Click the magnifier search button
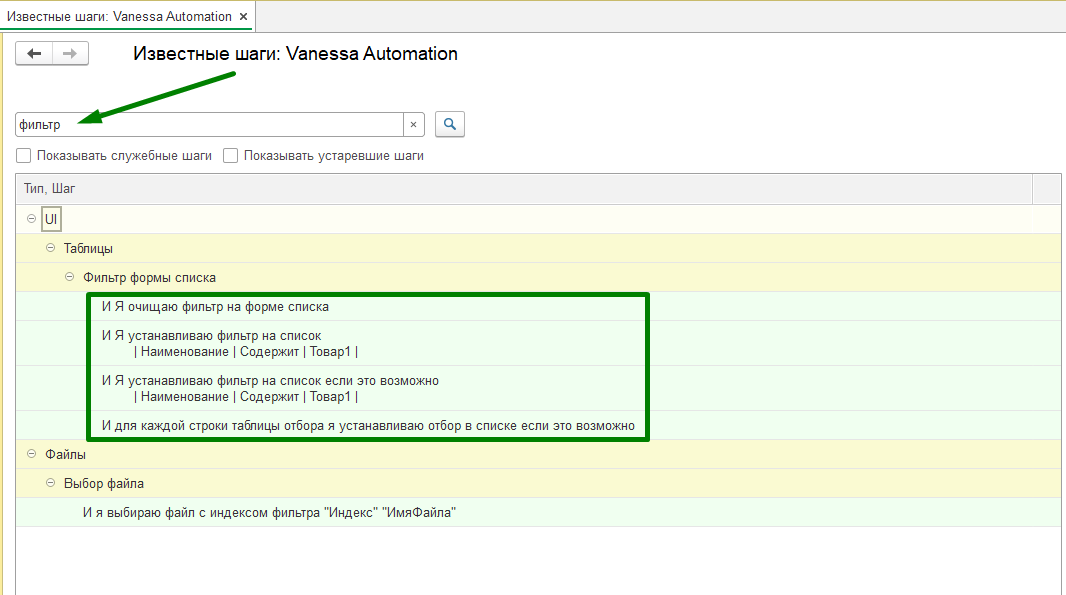 click(449, 124)
